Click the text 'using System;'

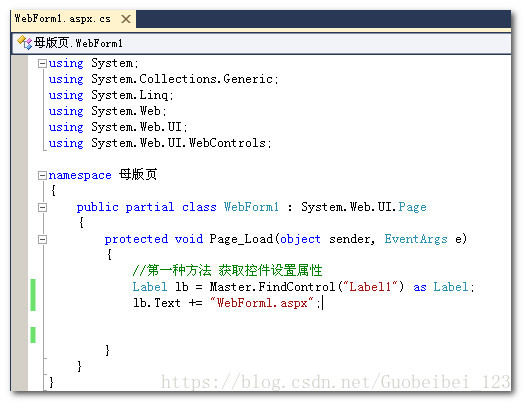click(x=93, y=63)
